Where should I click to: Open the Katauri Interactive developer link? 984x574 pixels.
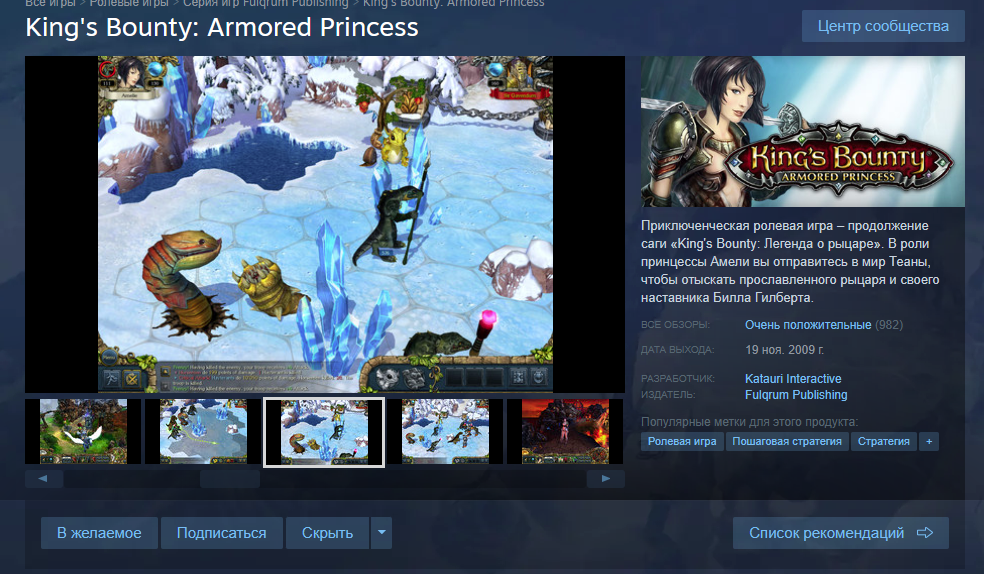tap(793, 378)
